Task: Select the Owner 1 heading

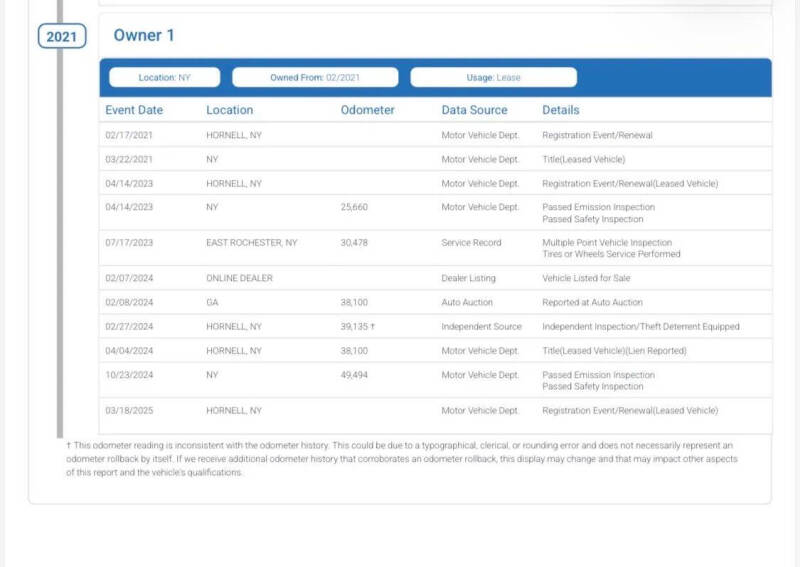Action: 144,36
